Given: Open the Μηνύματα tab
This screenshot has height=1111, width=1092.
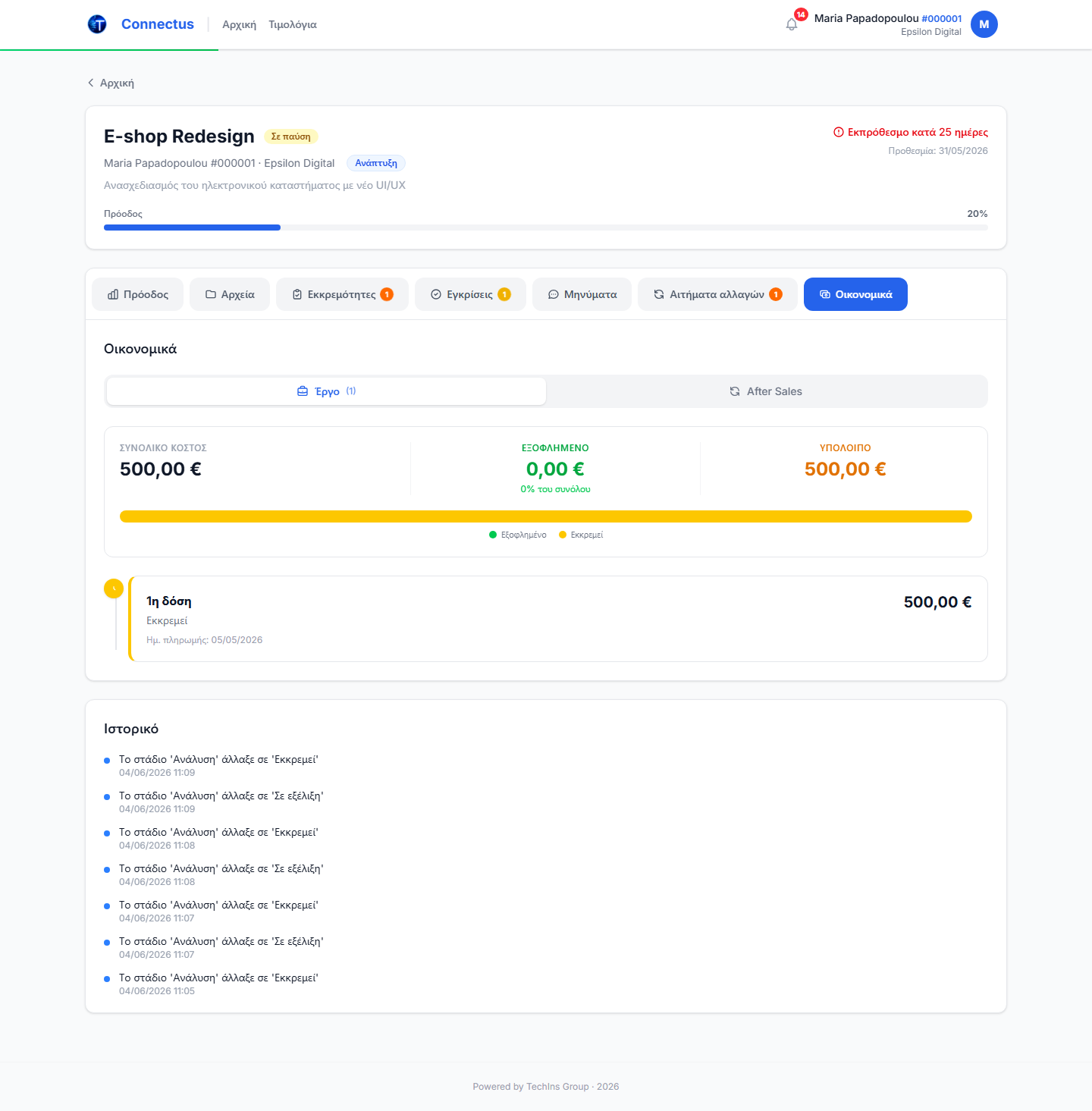Looking at the screenshot, I should point(582,294).
